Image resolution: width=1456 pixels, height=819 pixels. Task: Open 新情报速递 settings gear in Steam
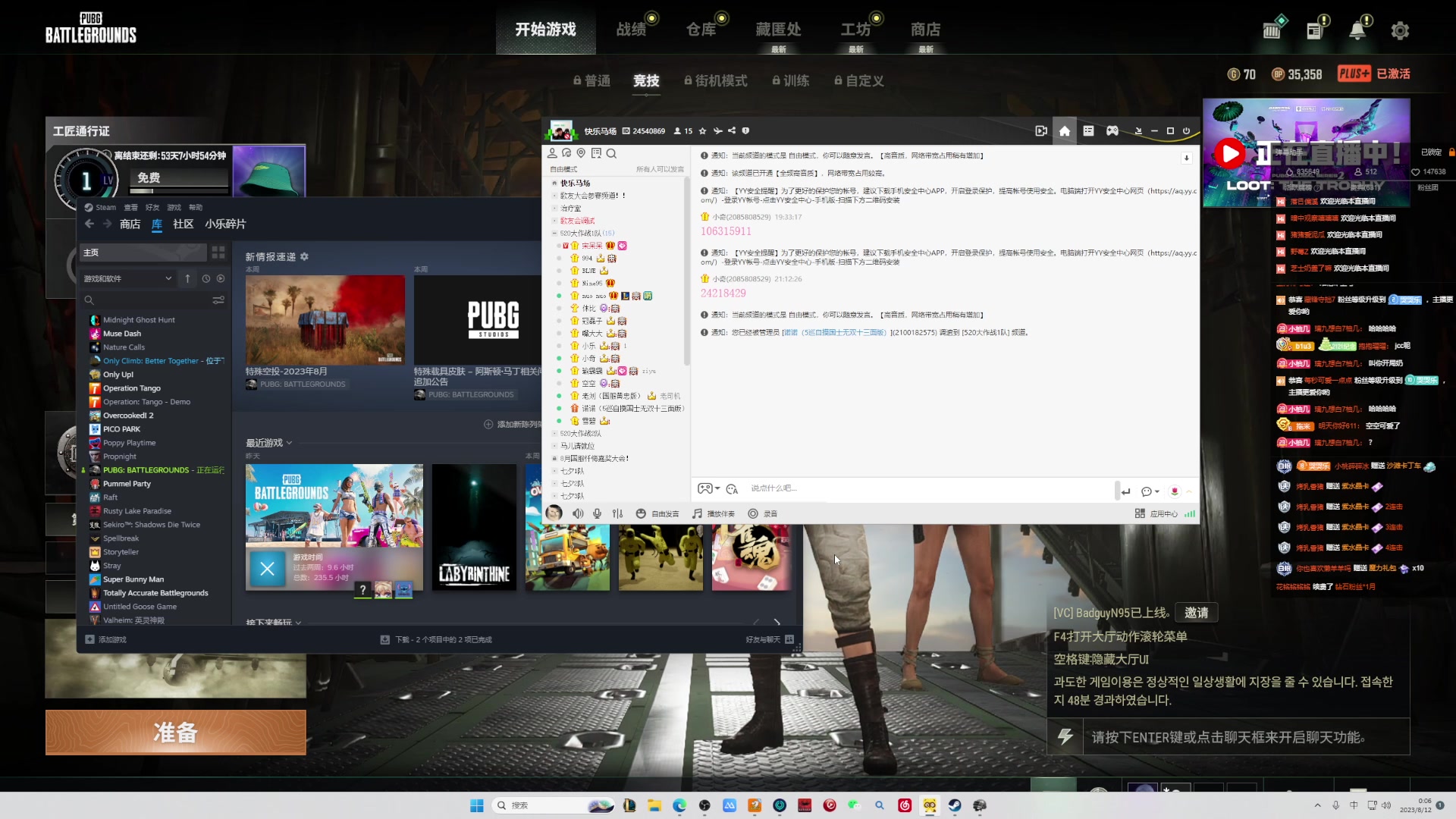point(304,256)
